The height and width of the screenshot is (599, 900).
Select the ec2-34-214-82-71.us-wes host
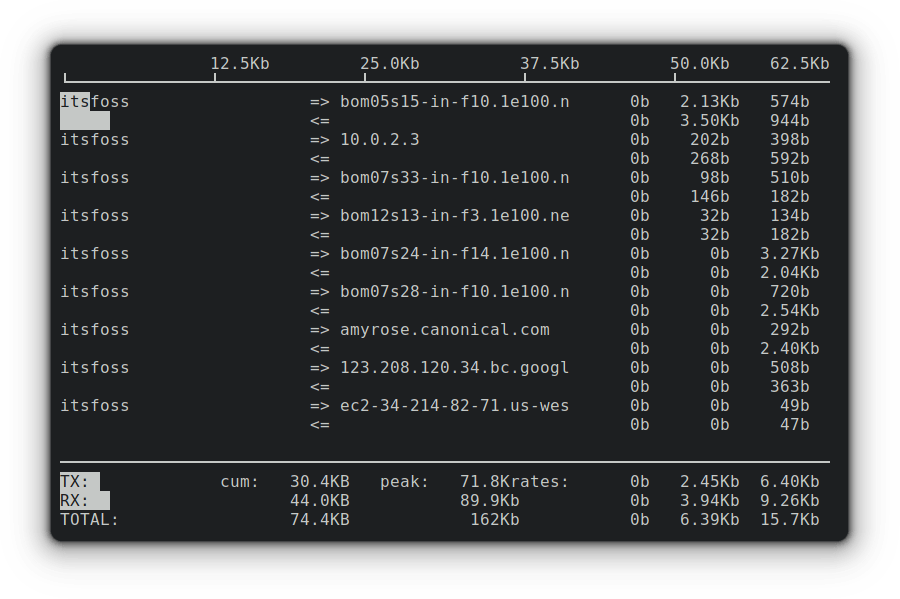point(454,406)
